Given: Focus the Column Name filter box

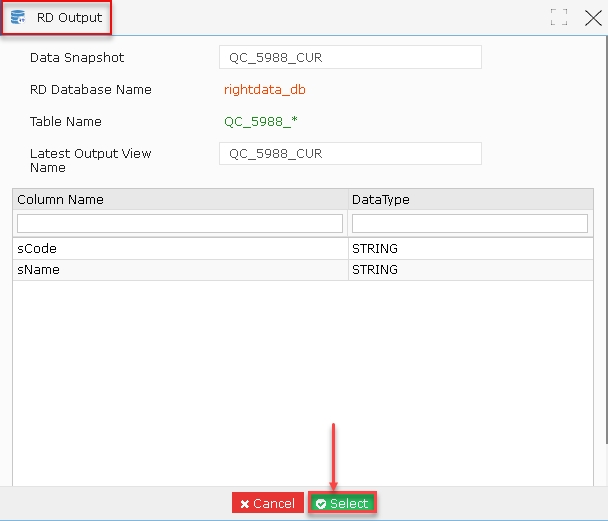Looking at the screenshot, I should coord(180,224).
